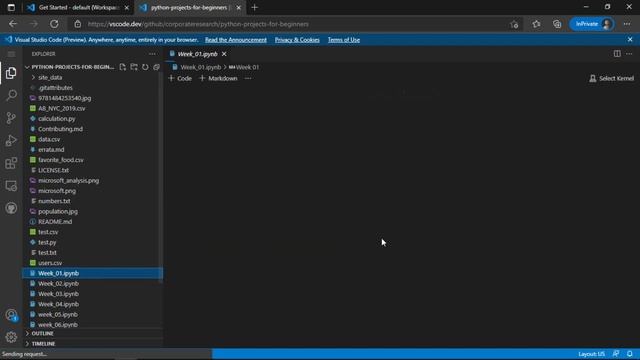Click the InPrivate profile button
Screen dimensions: 640x360
point(591,24)
